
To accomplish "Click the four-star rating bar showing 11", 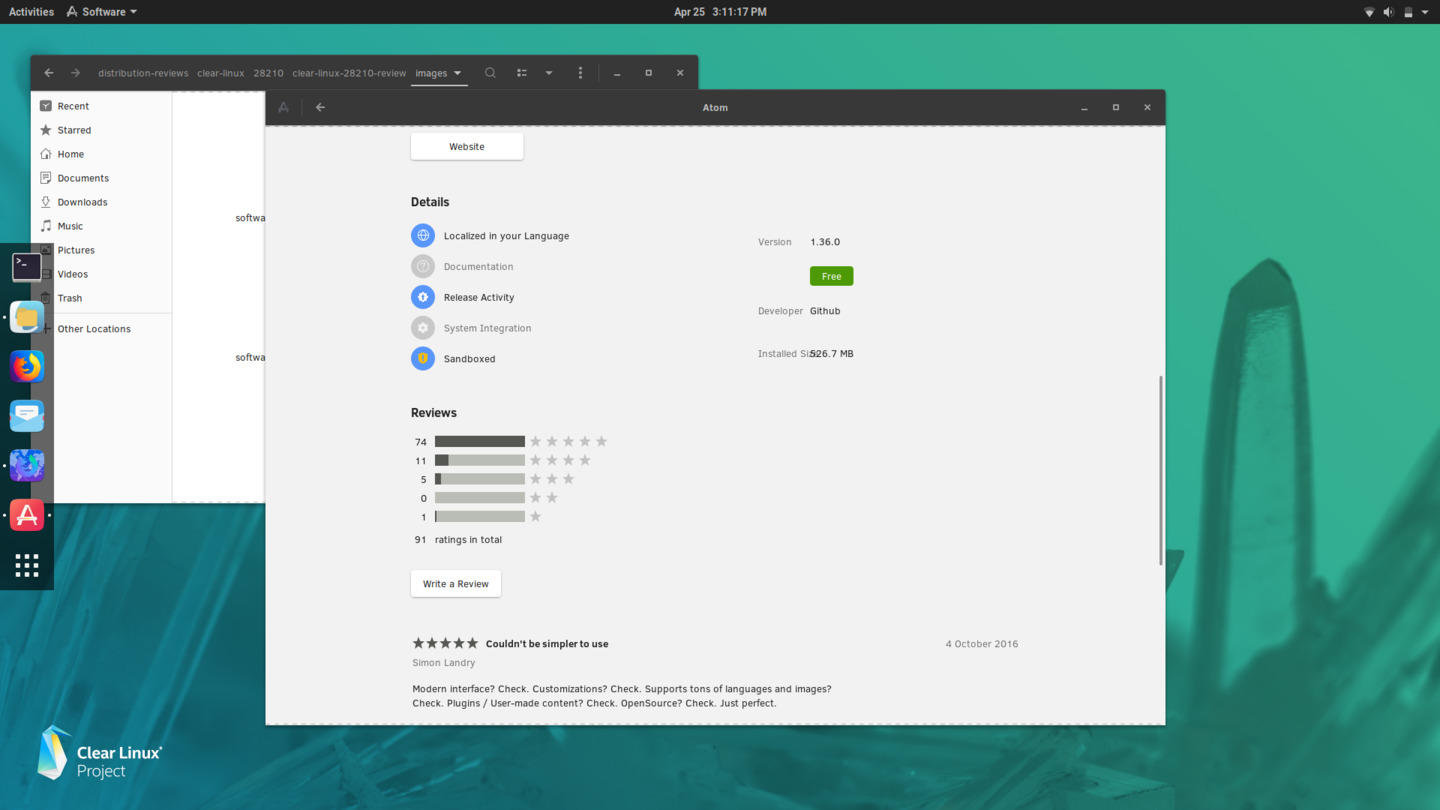I will pyautogui.click(x=480, y=460).
